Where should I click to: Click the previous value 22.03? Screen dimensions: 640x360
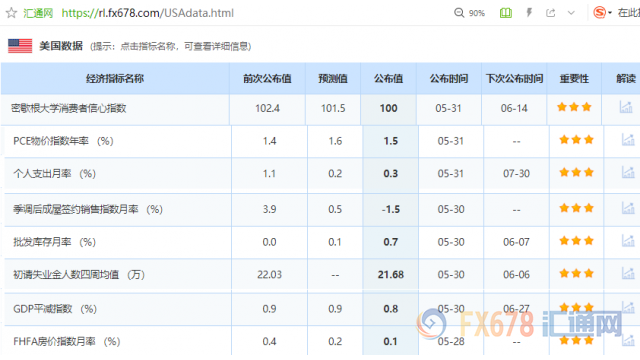[269, 275]
